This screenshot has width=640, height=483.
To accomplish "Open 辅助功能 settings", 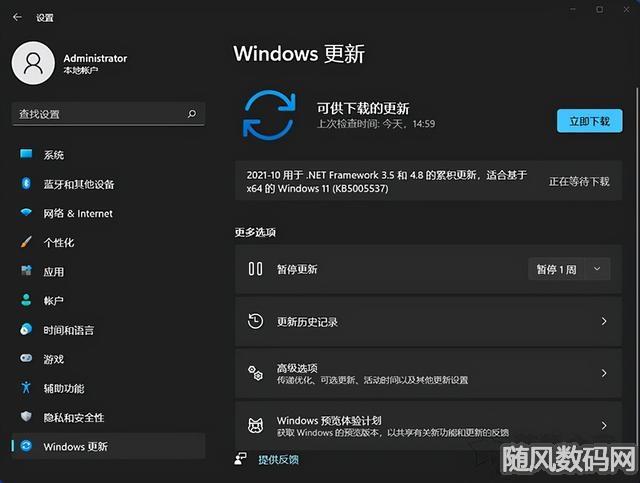I will [x=109, y=388].
